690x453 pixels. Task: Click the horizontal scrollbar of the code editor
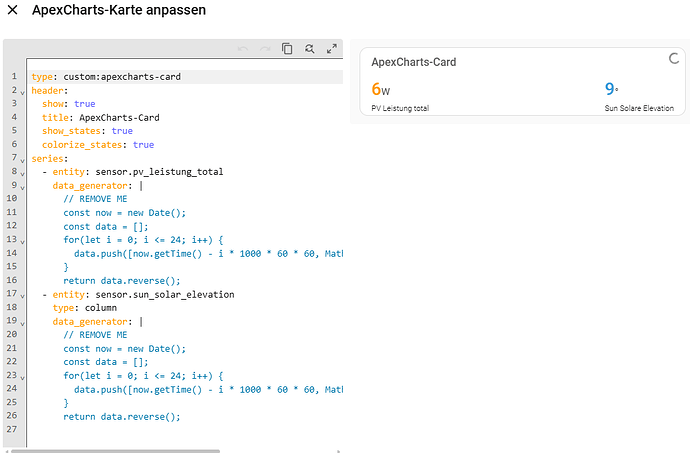point(115,451)
